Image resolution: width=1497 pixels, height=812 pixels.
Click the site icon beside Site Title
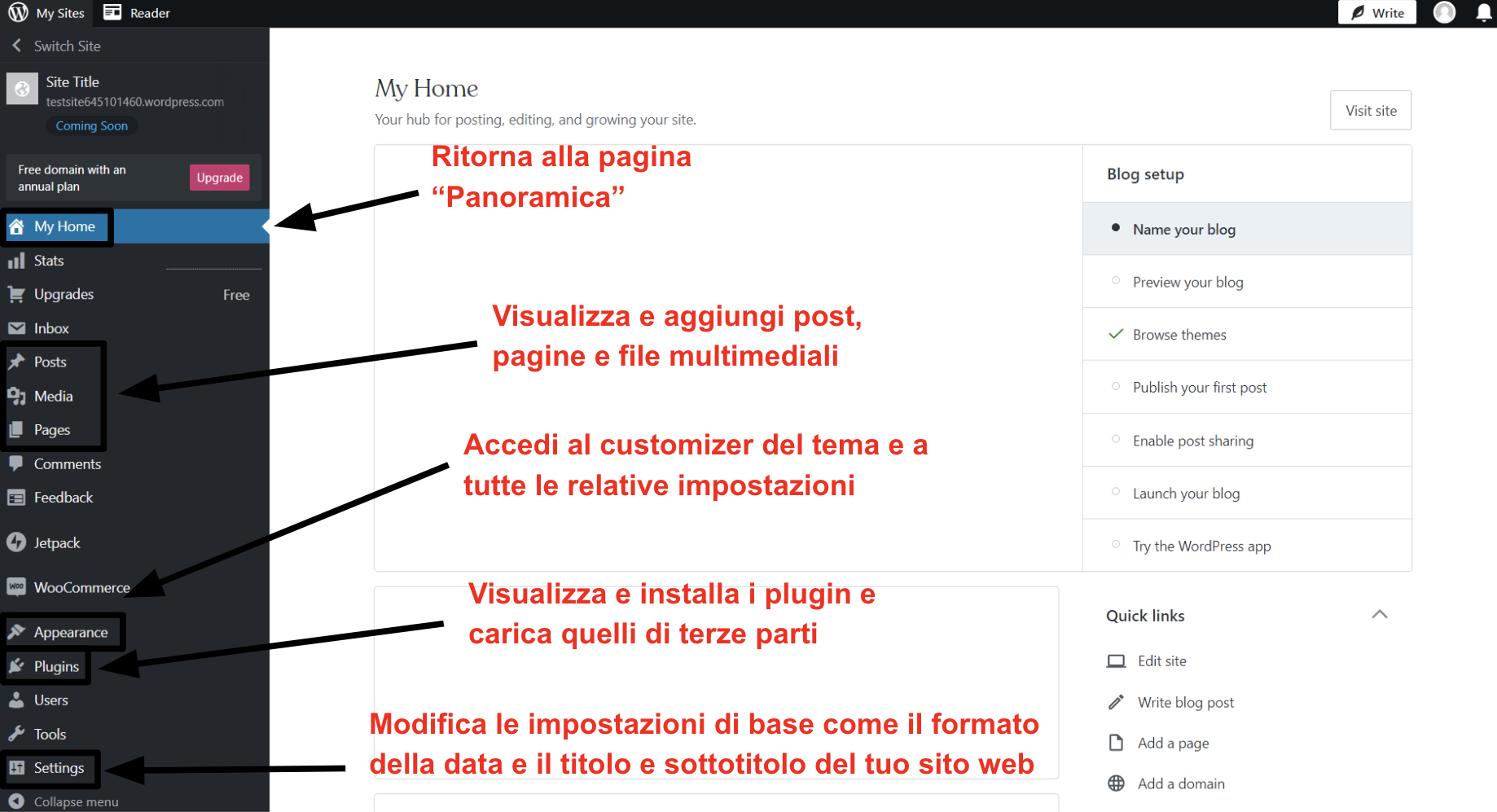(22, 90)
